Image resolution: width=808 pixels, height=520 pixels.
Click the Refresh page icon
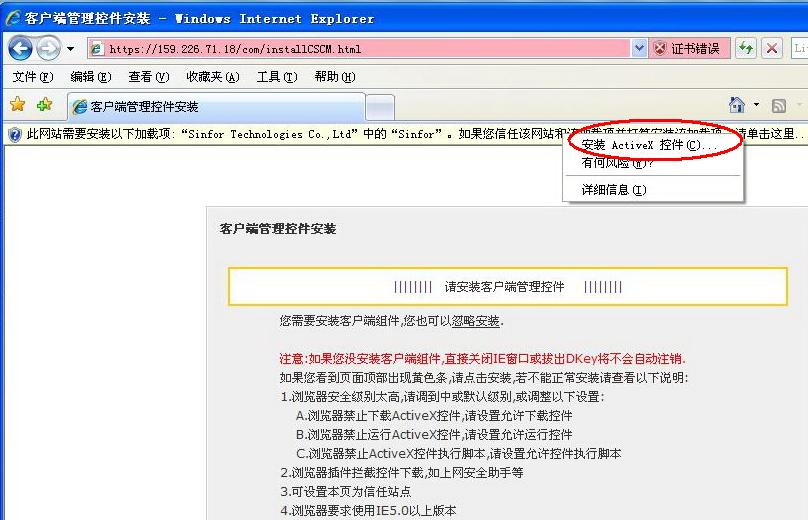(746, 48)
